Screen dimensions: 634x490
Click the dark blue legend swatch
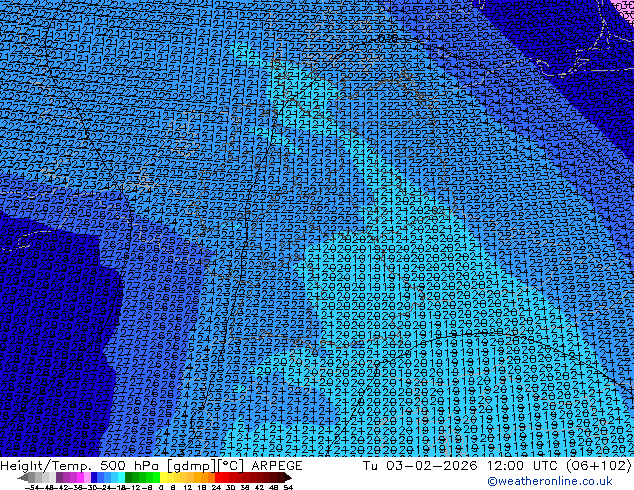[94, 477]
